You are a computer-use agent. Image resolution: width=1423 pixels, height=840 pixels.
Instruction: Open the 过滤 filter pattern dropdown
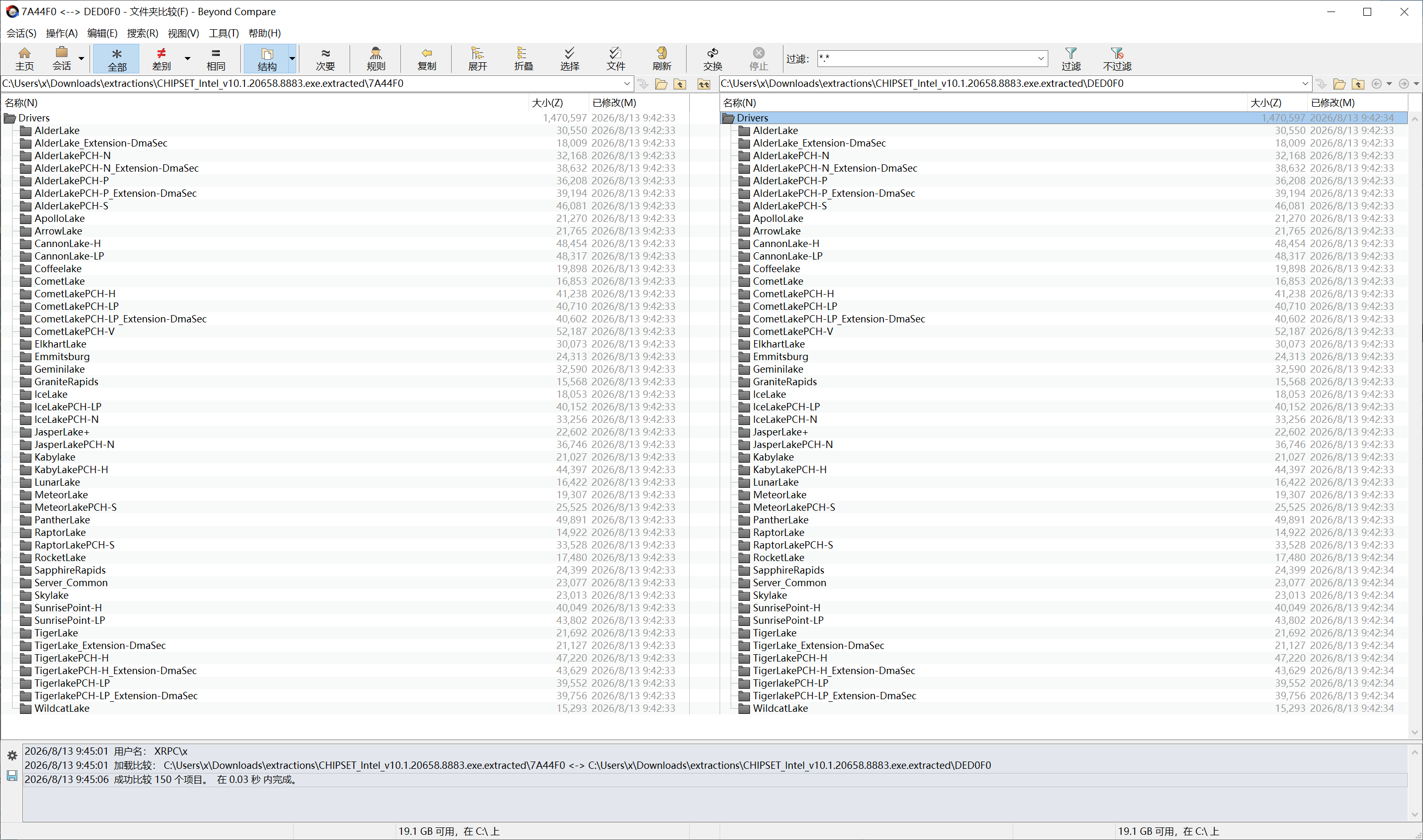click(1040, 58)
